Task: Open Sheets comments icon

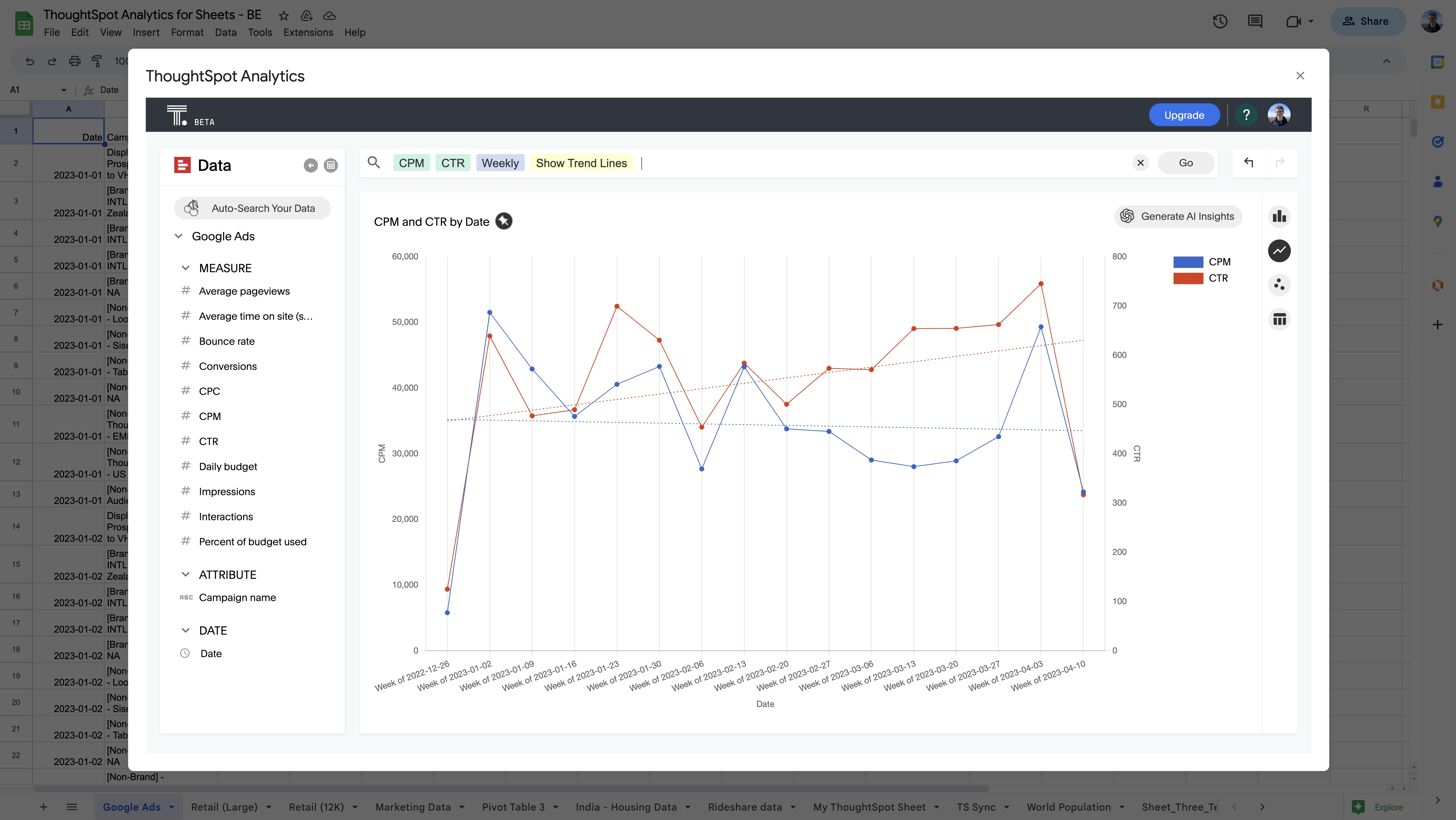Action: (x=1255, y=21)
